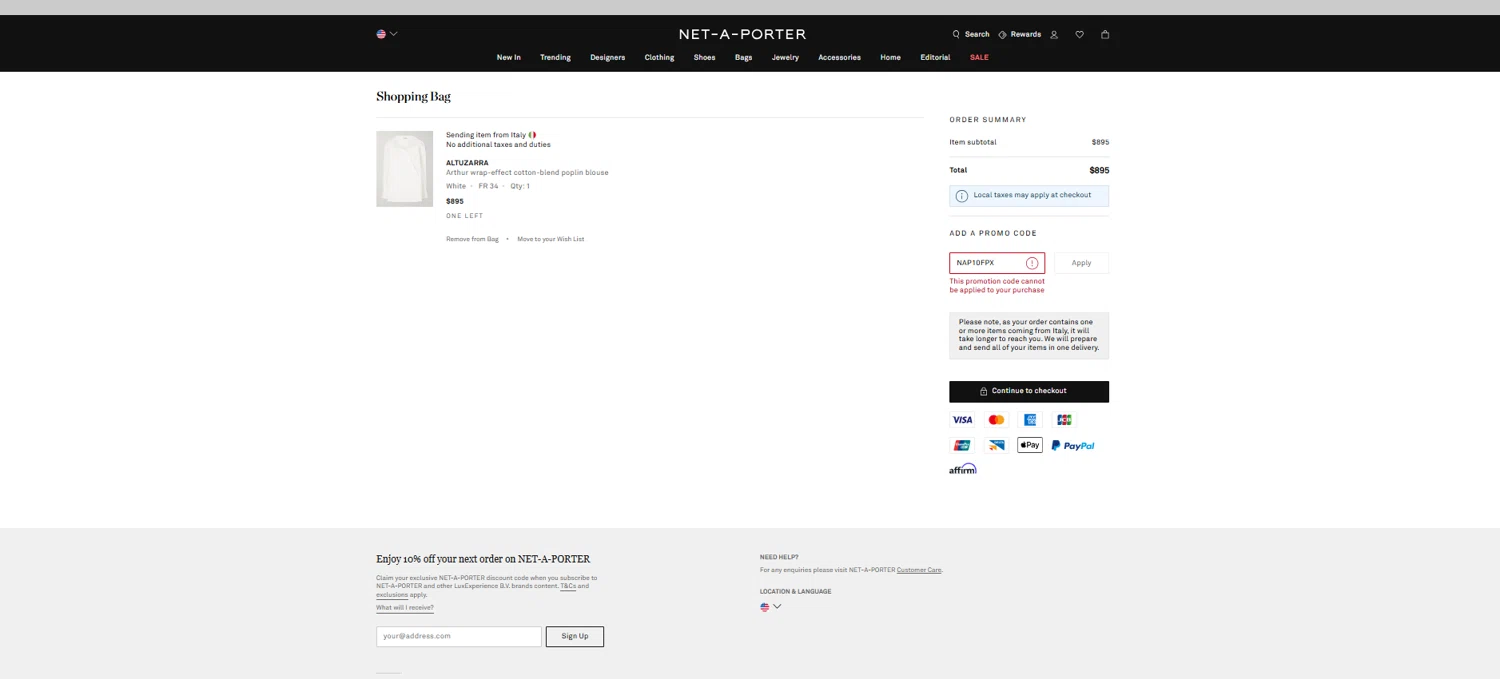Open the exclusions link
1500x679 pixels.
point(392,595)
